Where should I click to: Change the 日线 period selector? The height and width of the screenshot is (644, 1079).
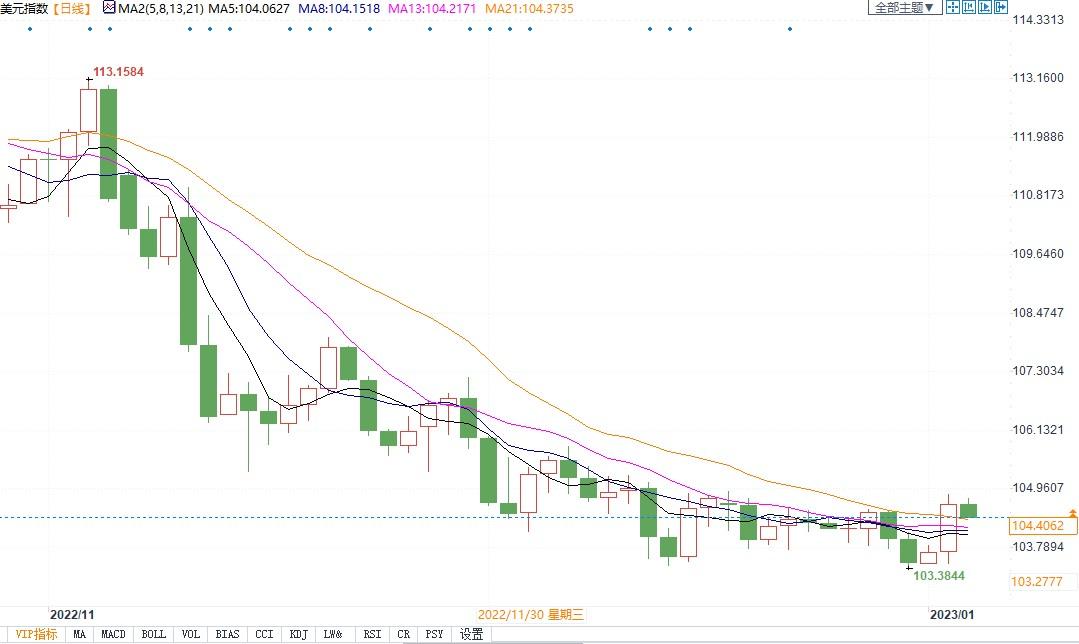click(71, 8)
